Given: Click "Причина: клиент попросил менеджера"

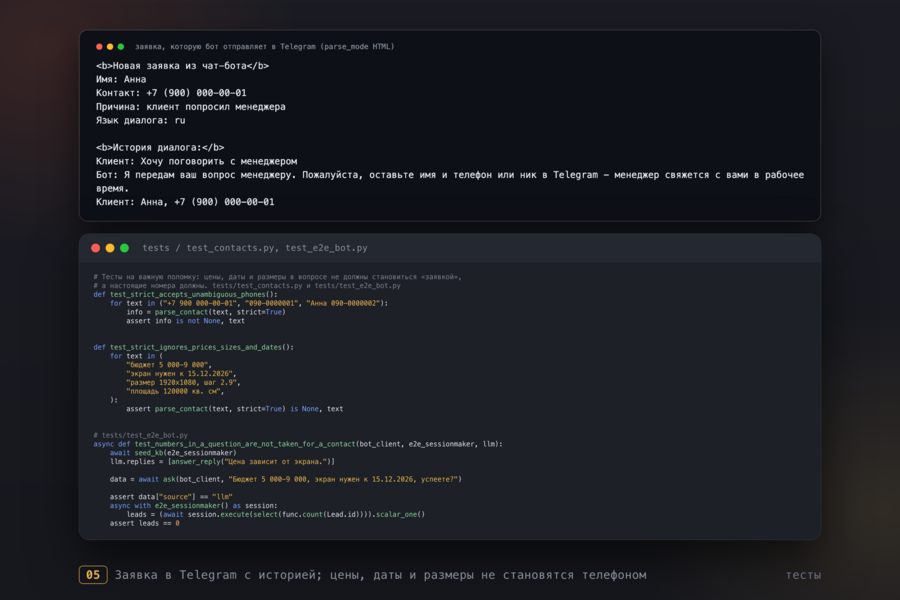Looking at the screenshot, I should [x=191, y=107].
